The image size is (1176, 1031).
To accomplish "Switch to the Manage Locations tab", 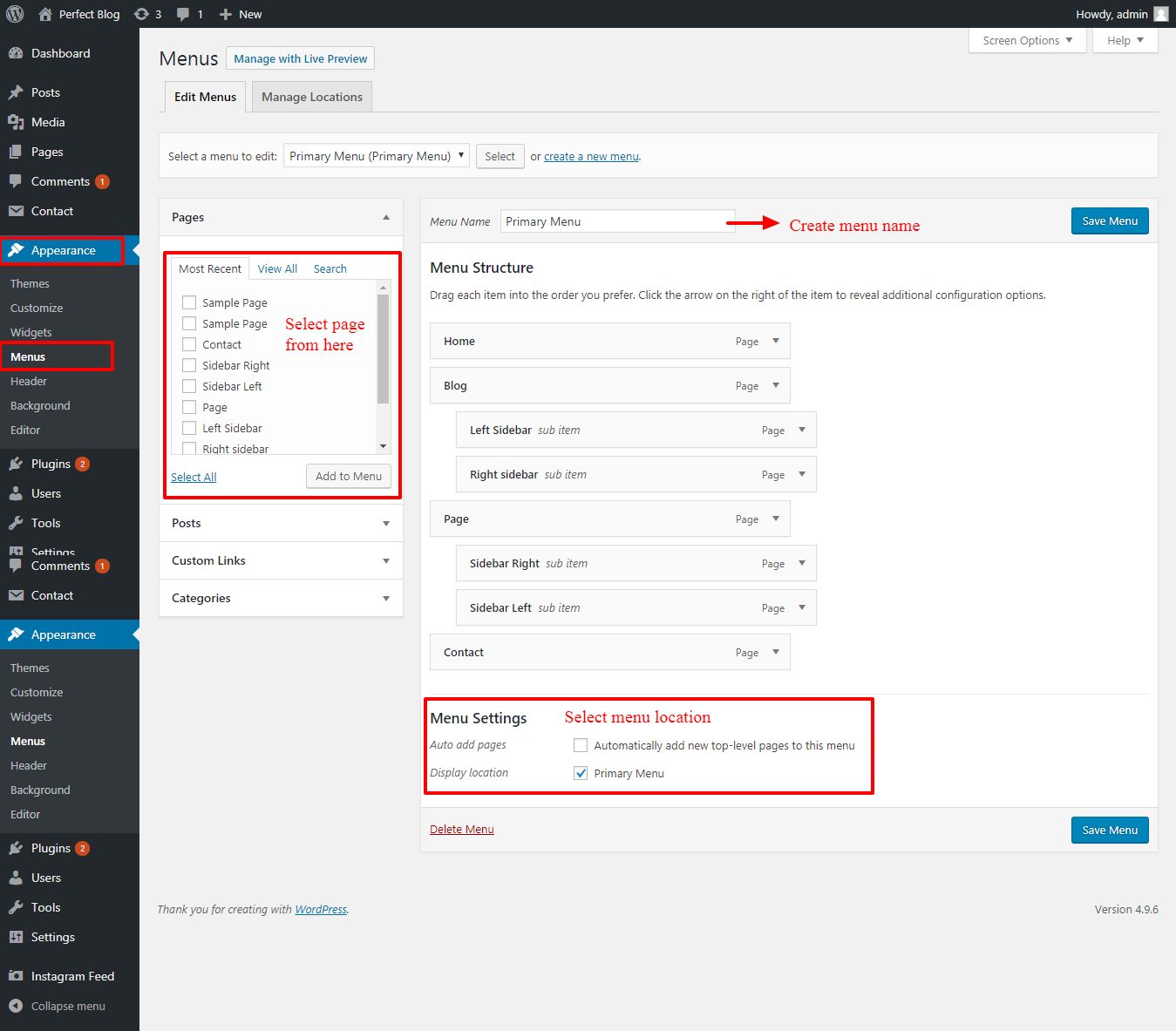I will point(311,97).
